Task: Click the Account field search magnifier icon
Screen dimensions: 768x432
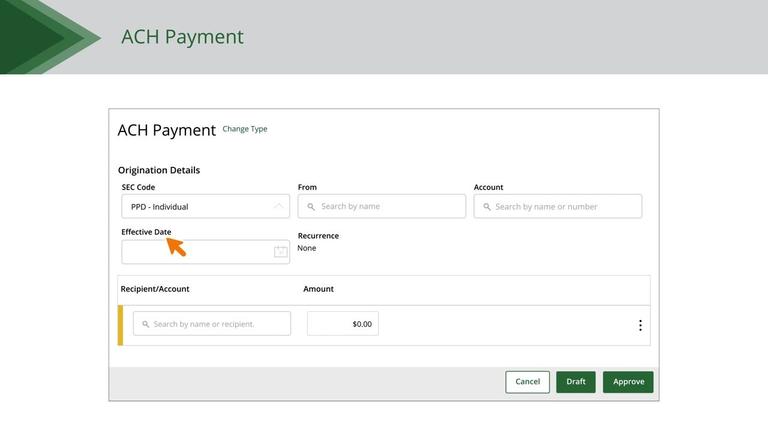Action: coord(486,207)
